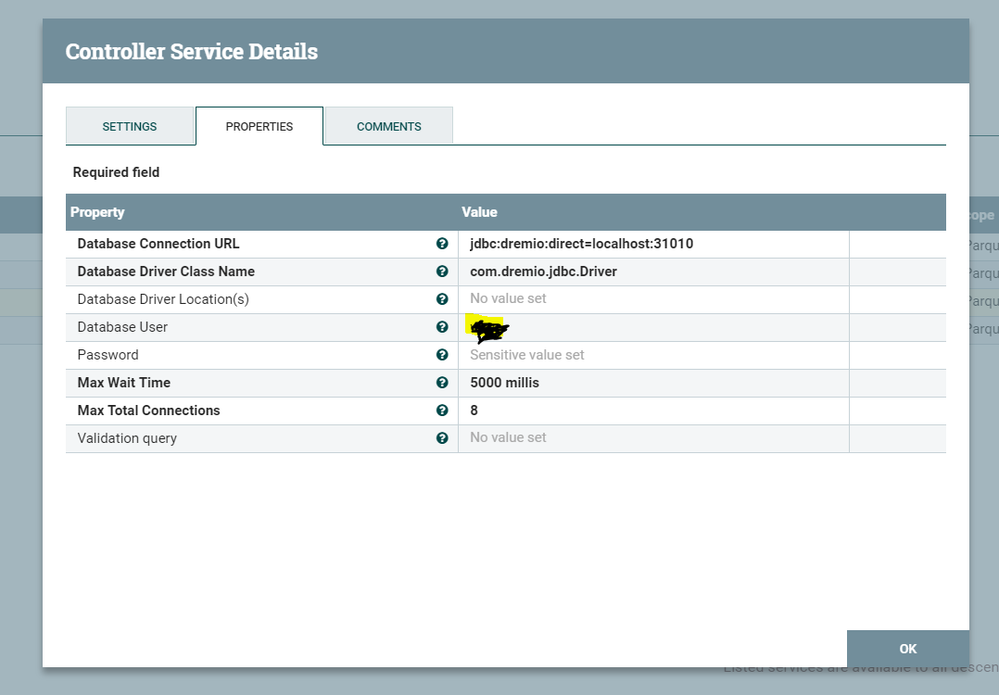Select the PROPERTIES tab

click(x=259, y=126)
